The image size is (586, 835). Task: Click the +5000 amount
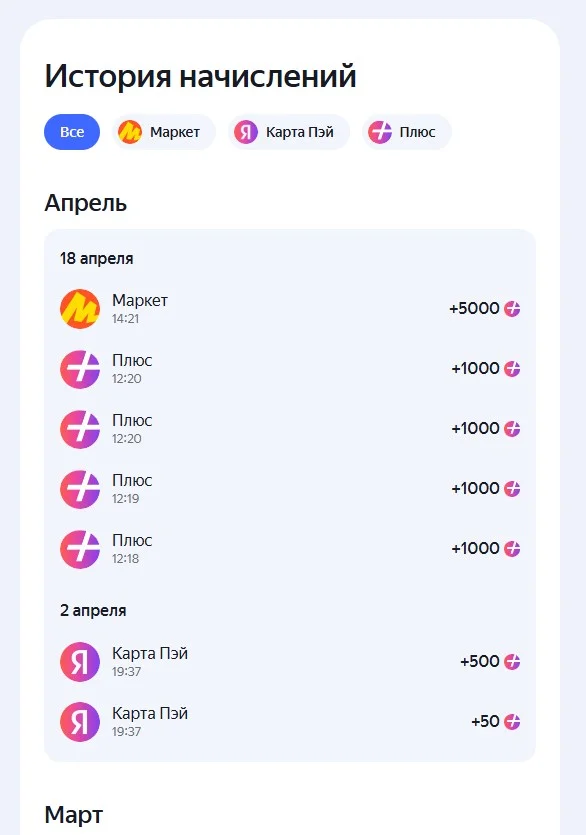[x=474, y=308]
